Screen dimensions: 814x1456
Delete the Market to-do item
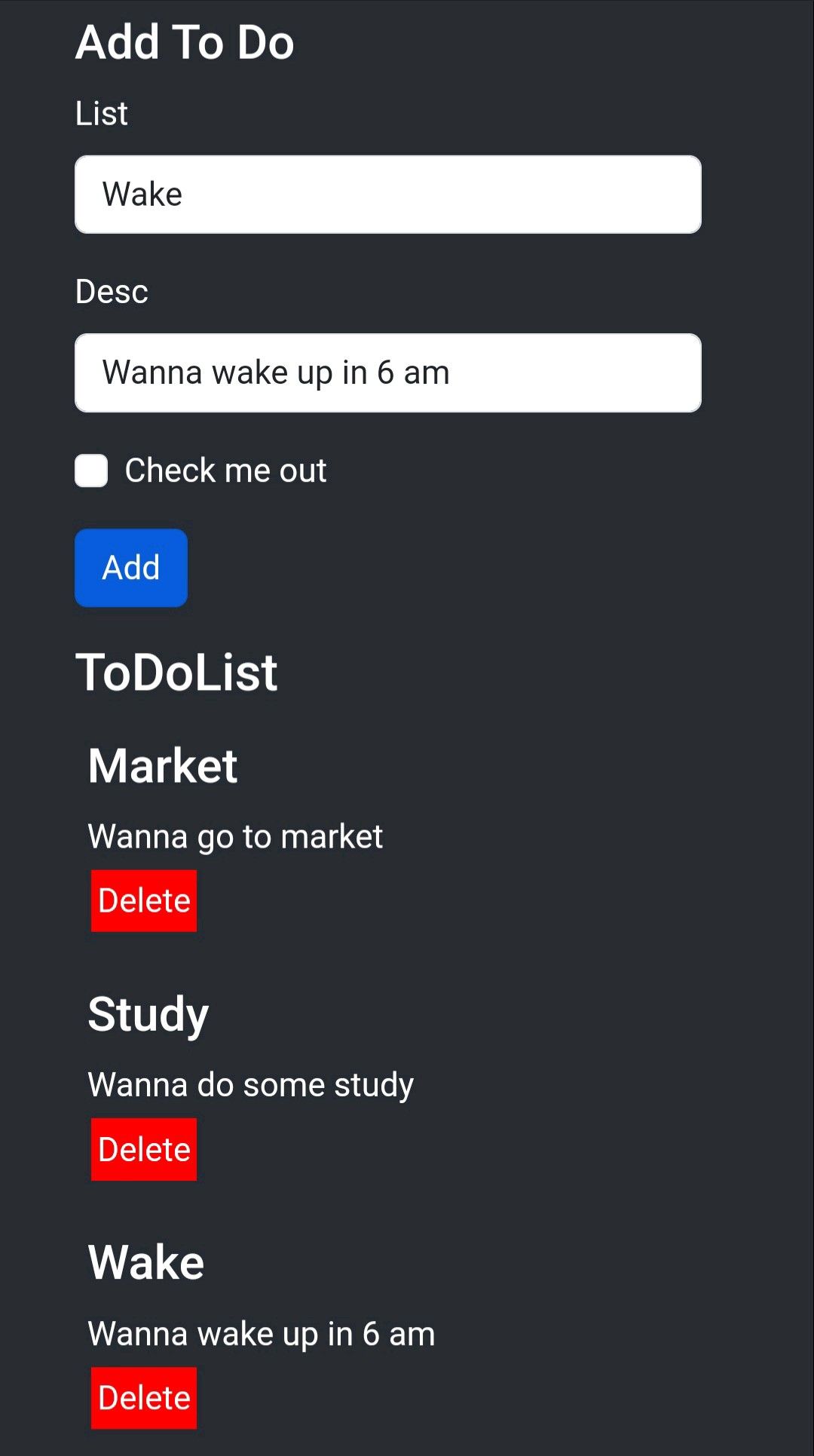[144, 901]
